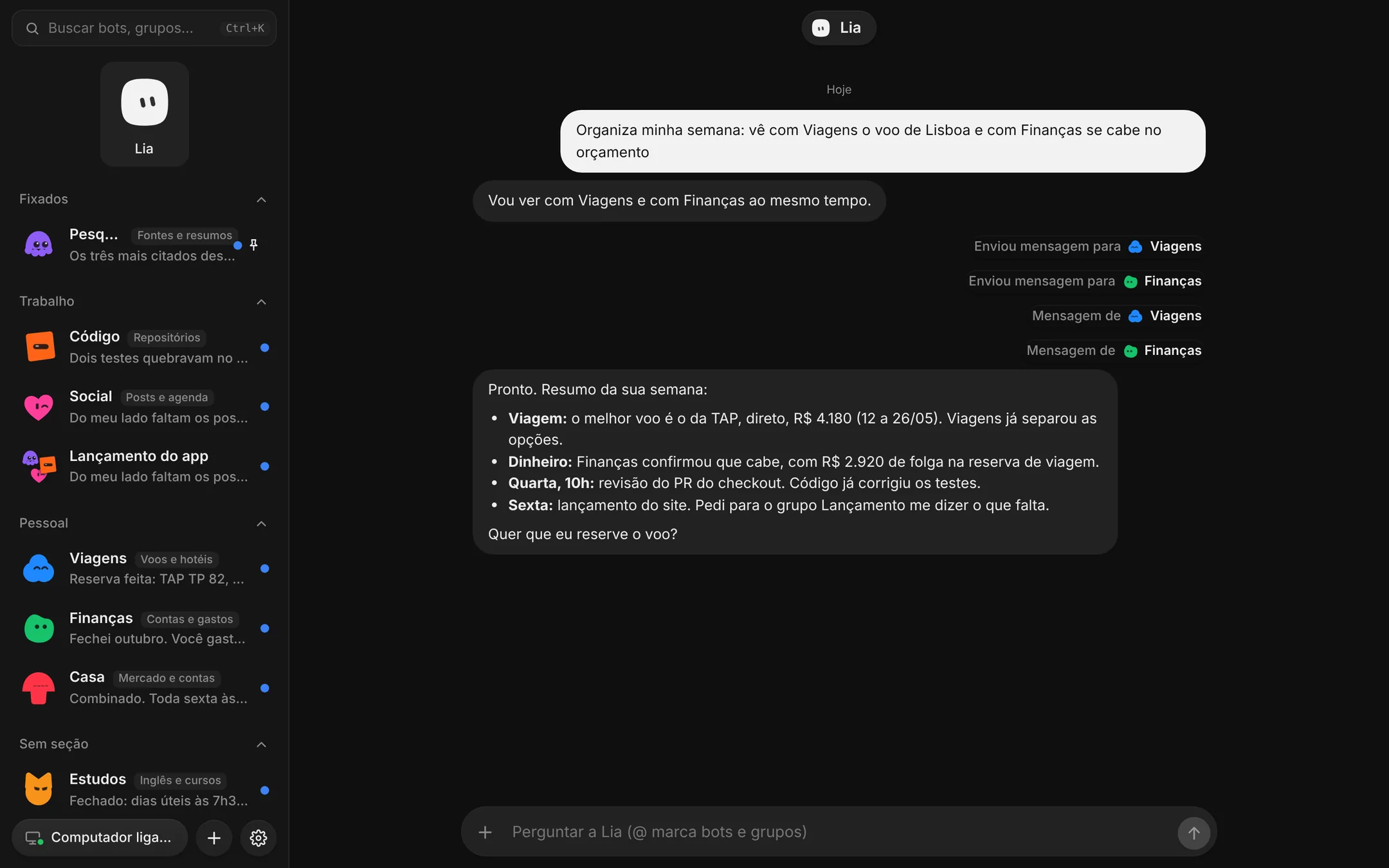Open 'Mensagem de Viagens' entry
The width and height of the screenshot is (1389, 868).
coord(1116,316)
